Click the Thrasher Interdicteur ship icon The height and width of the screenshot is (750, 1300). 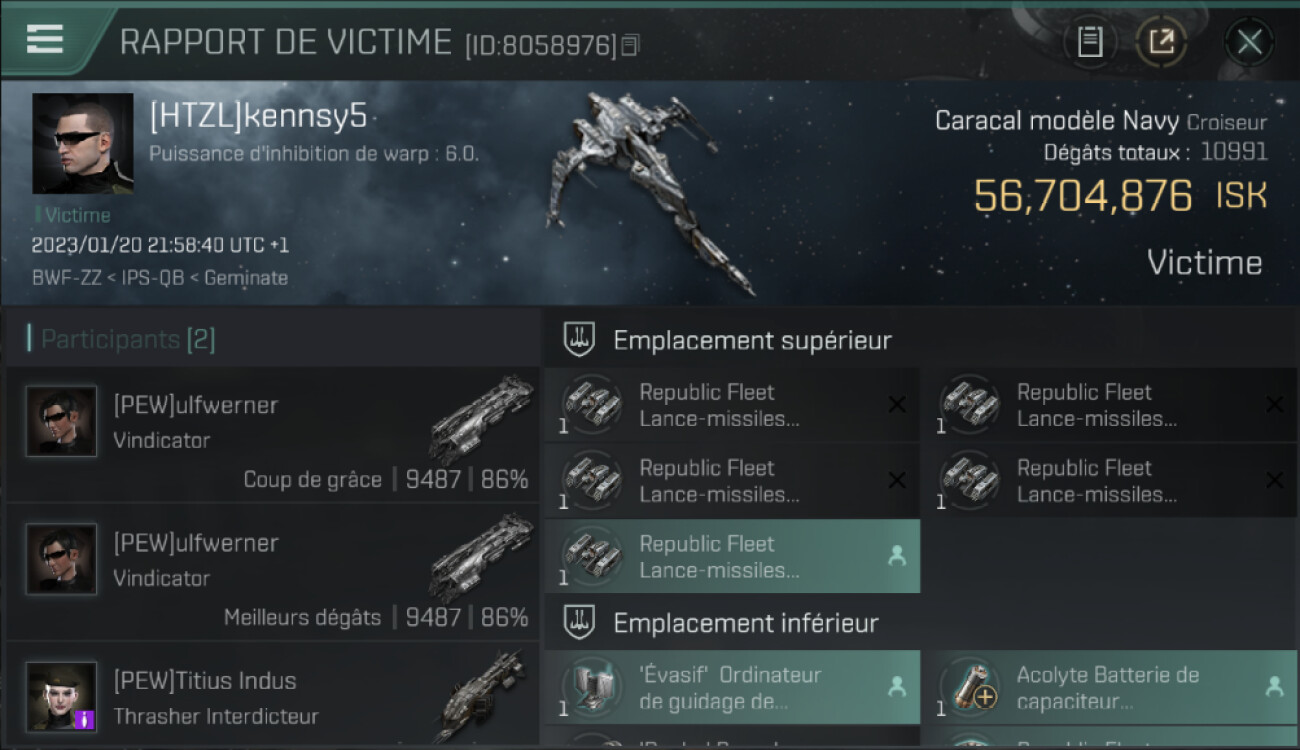(x=482, y=695)
